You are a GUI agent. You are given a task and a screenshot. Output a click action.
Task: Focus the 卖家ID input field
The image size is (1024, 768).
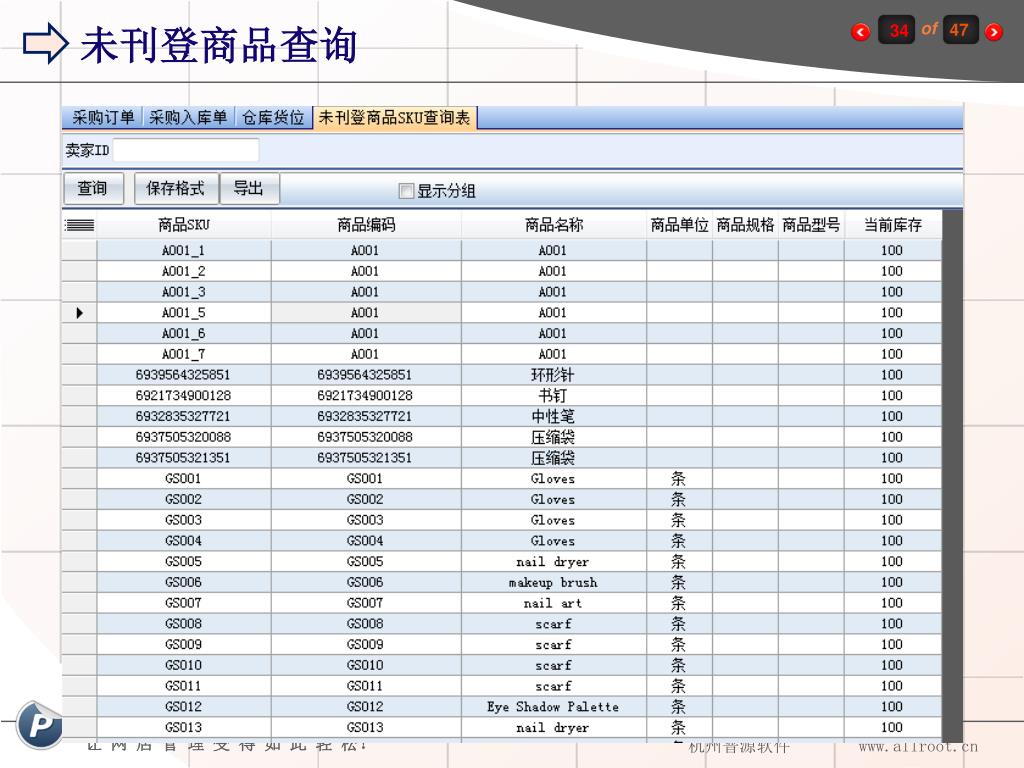(185, 150)
